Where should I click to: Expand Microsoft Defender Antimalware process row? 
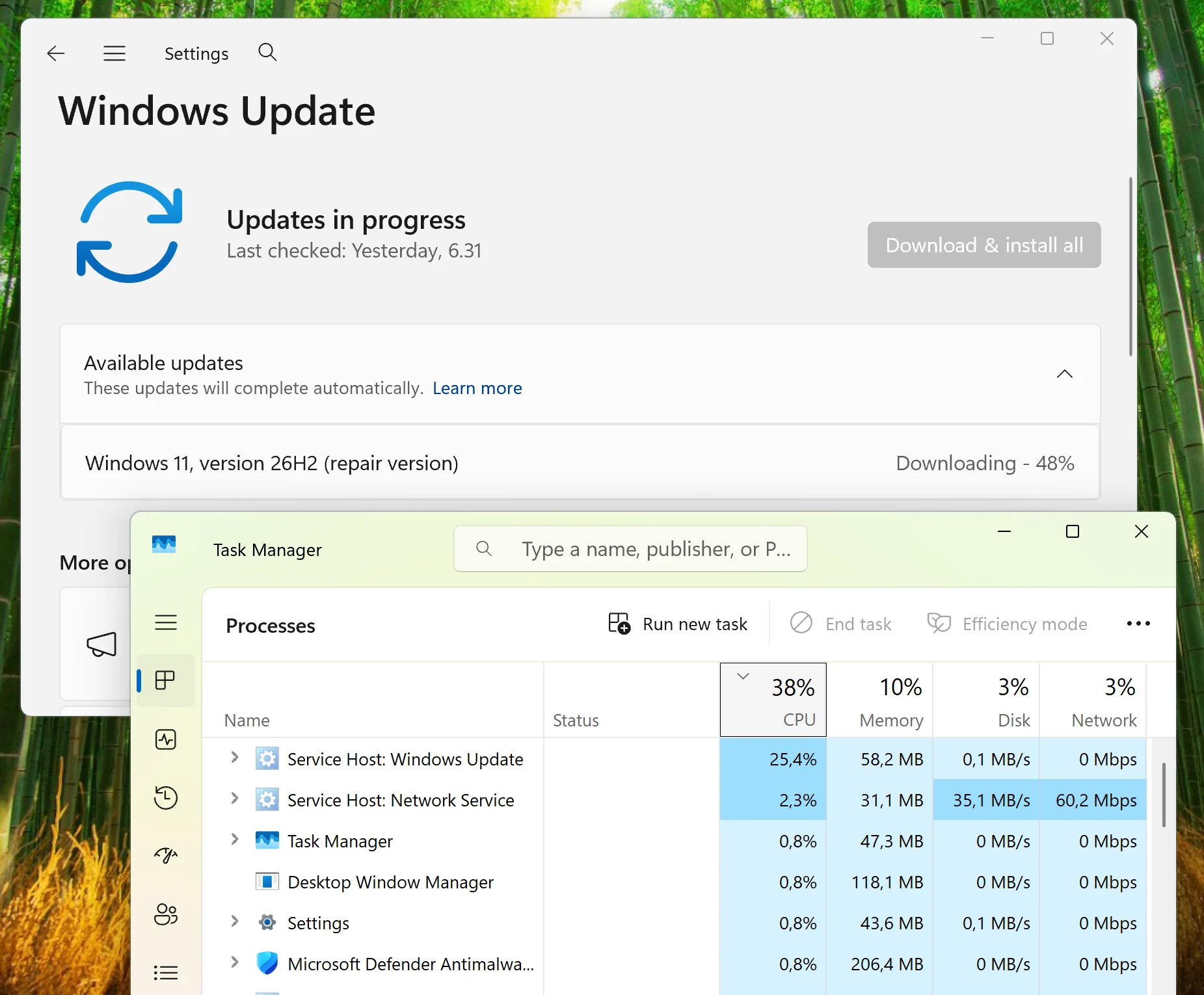[x=235, y=962]
